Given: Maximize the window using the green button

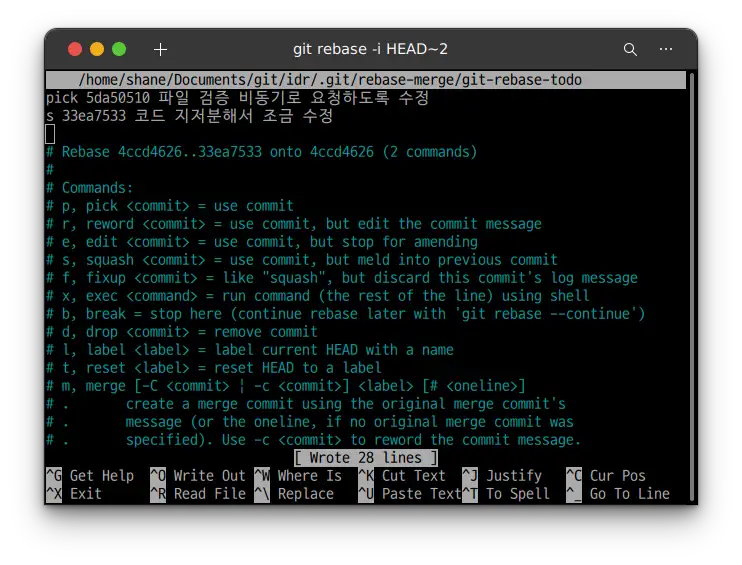Looking at the screenshot, I should (x=119, y=49).
